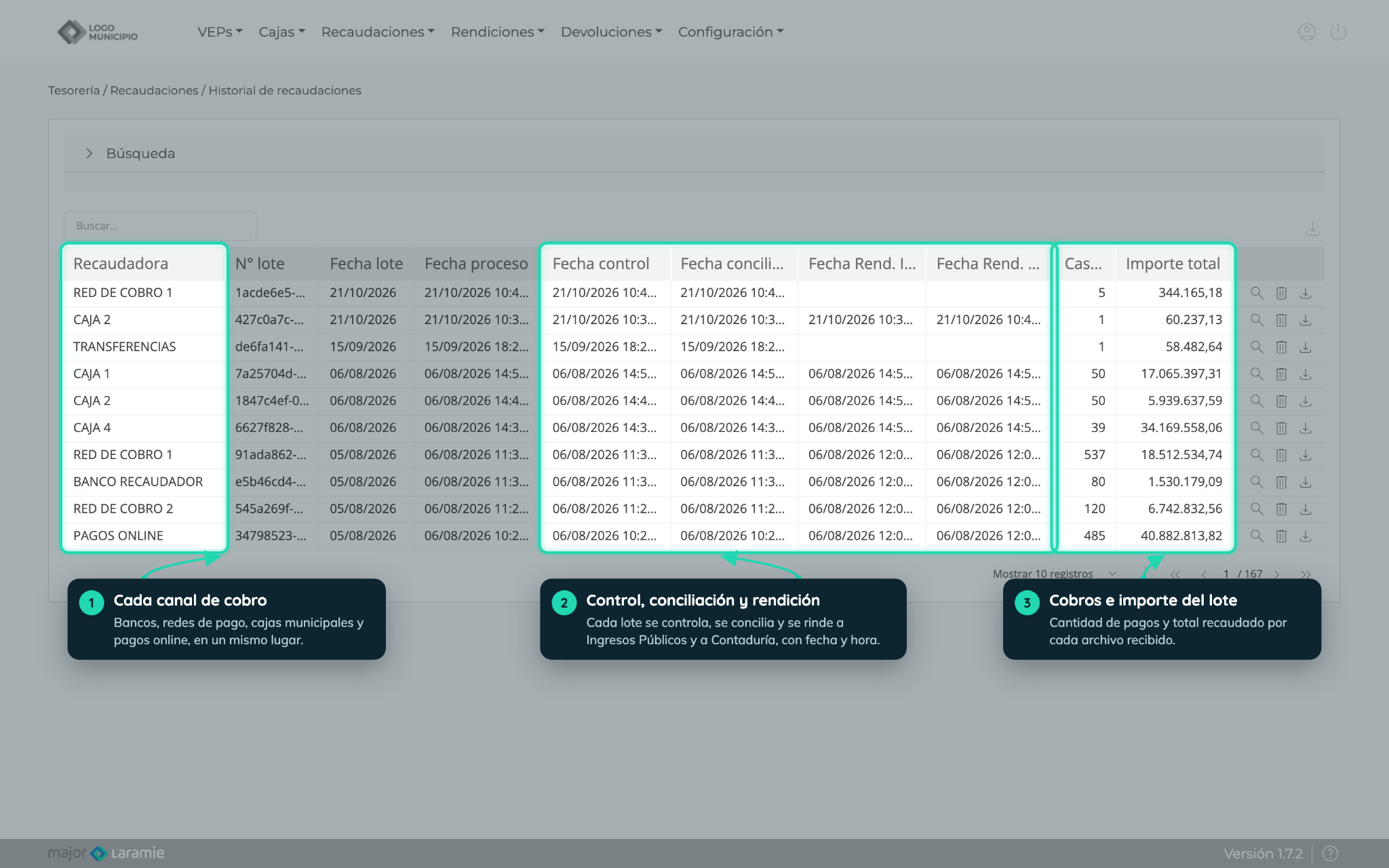The height and width of the screenshot is (868, 1389).
Task: Sort by N° lote column header
Action: (x=273, y=264)
